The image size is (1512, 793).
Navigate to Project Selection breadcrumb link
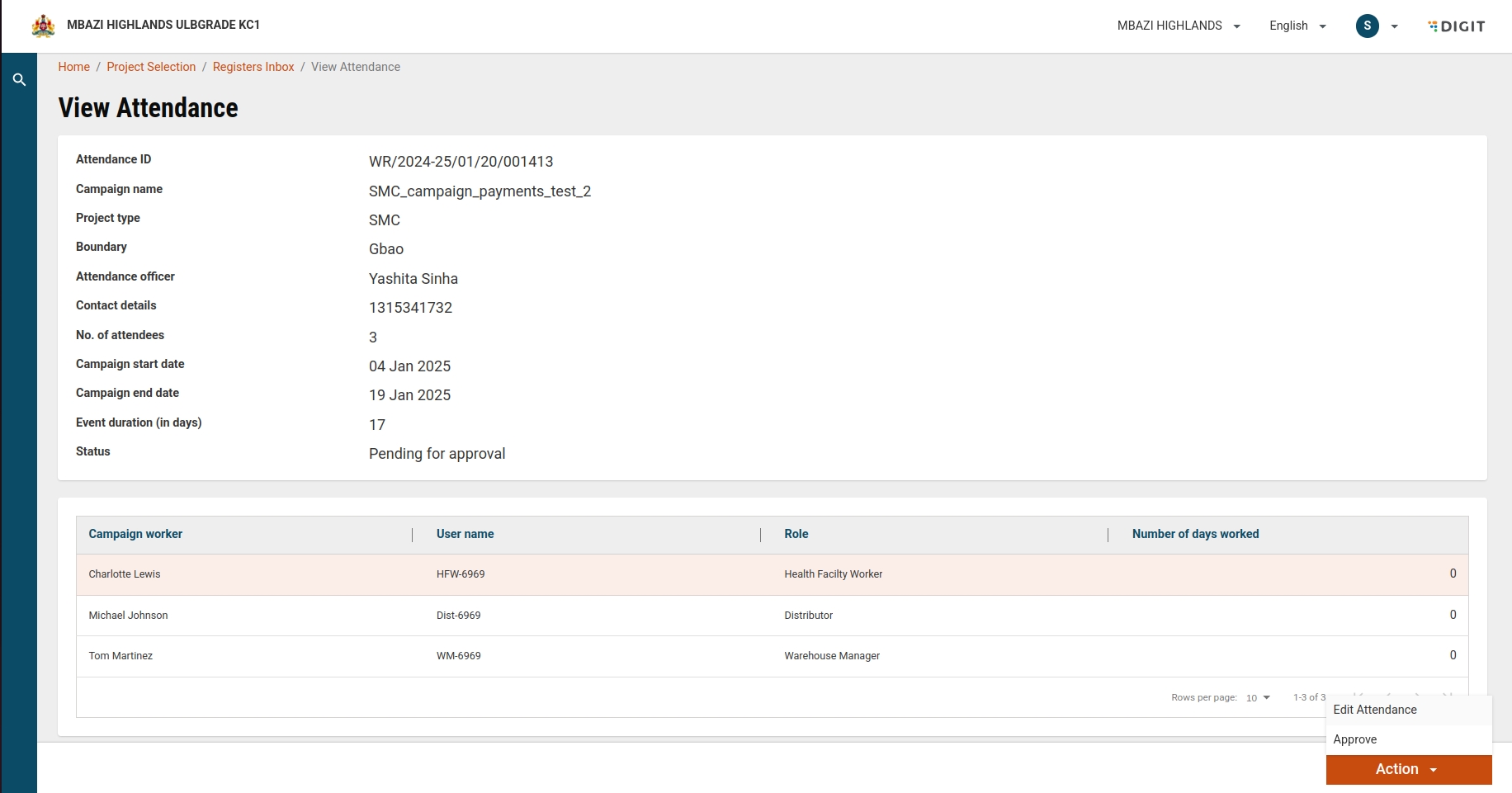point(151,67)
